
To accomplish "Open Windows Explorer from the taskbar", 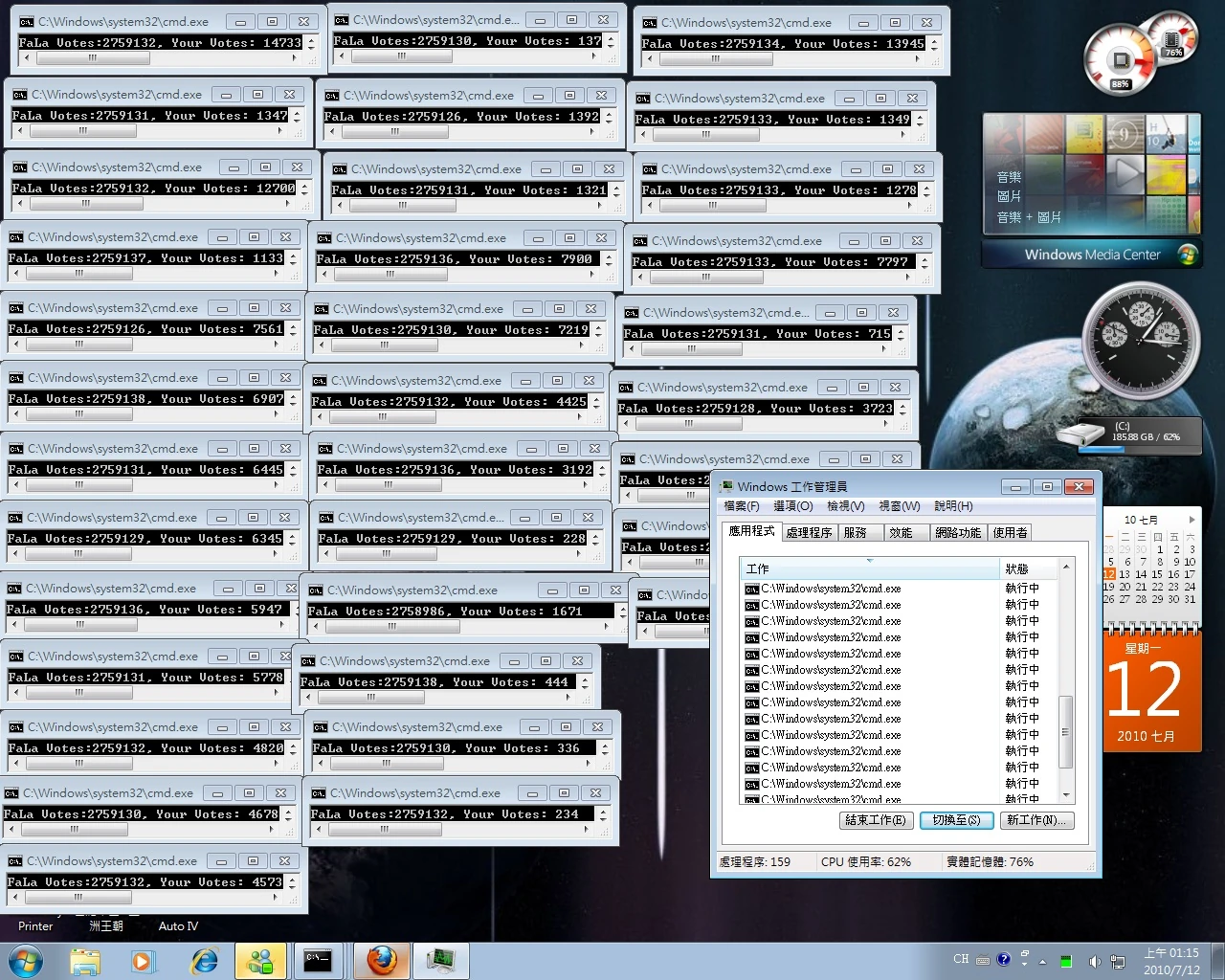I will (84, 961).
